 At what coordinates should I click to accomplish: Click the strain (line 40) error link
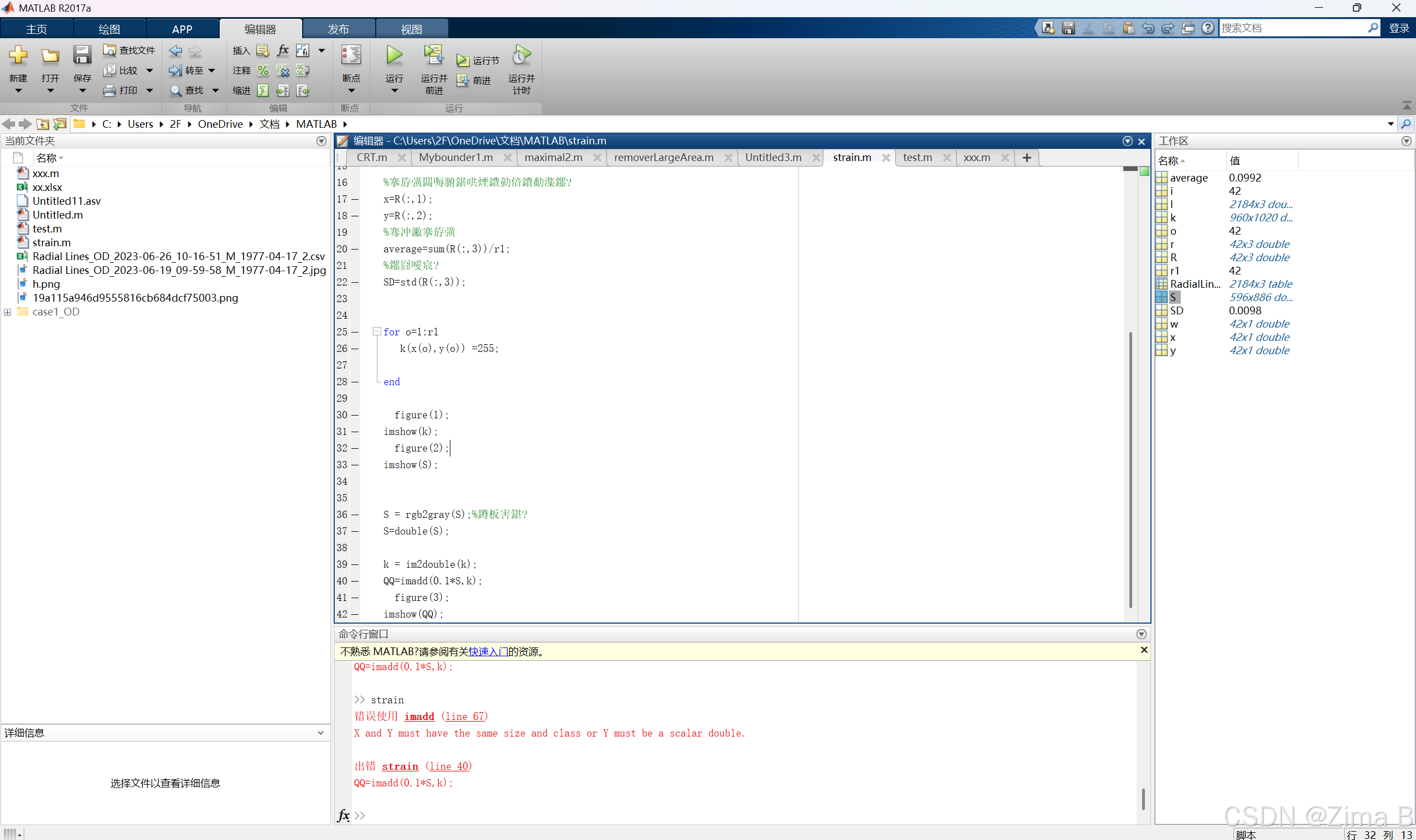pyautogui.click(x=400, y=766)
